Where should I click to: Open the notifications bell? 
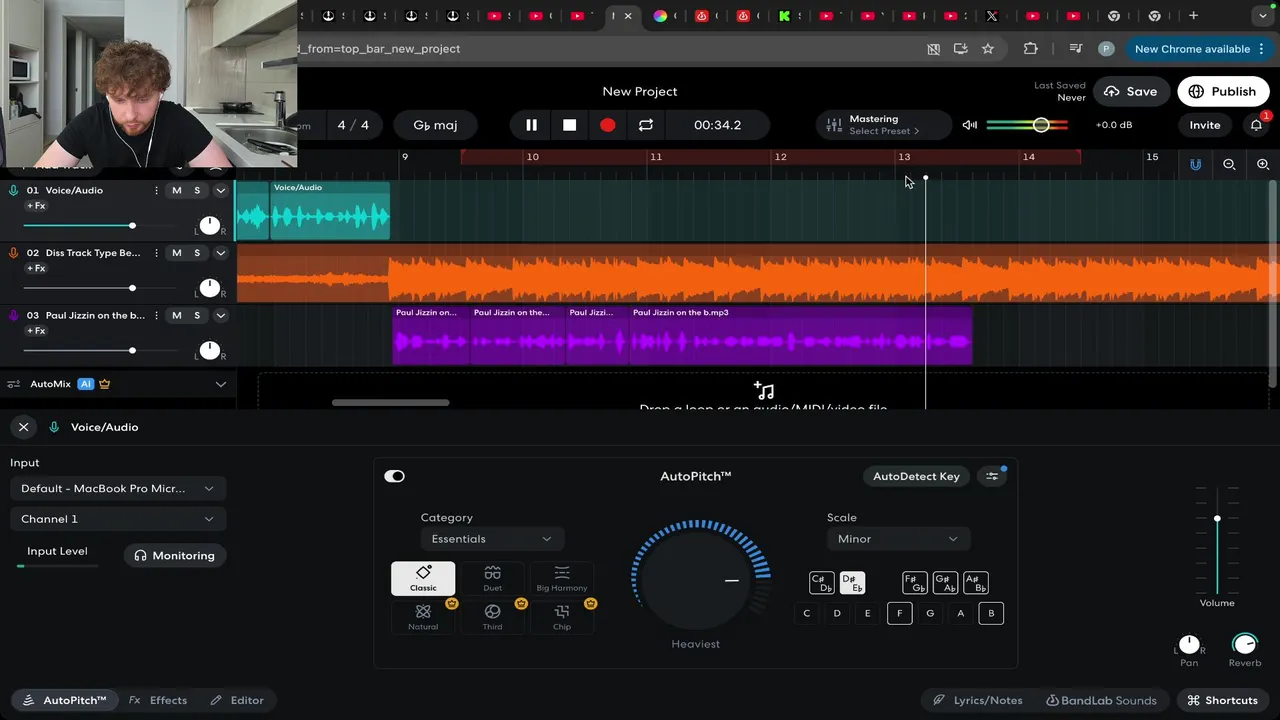click(x=1256, y=125)
